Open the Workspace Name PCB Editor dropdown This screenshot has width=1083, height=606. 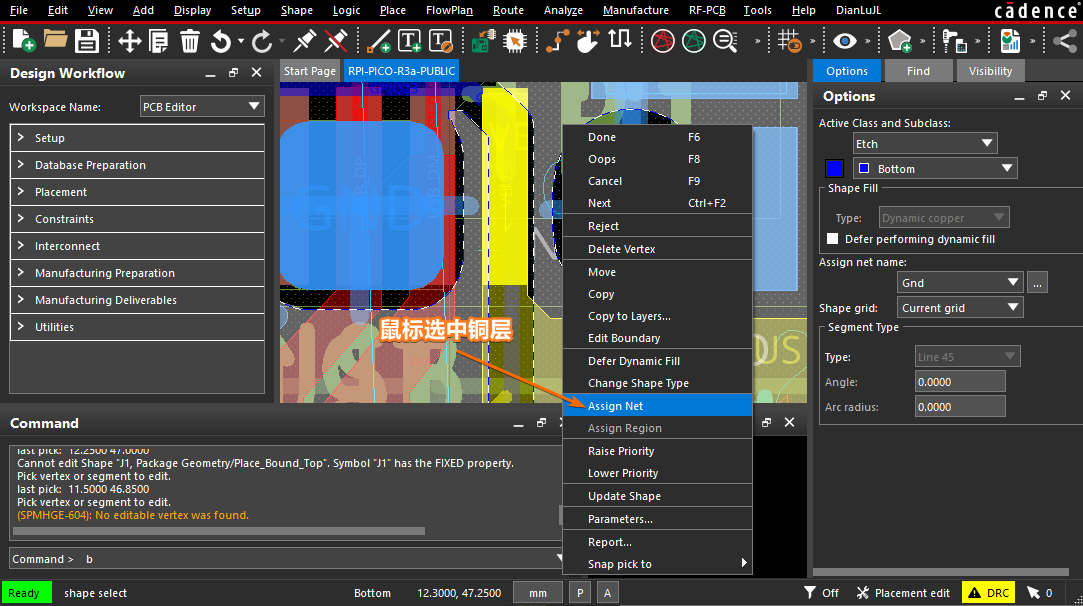click(x=201, y=106)
